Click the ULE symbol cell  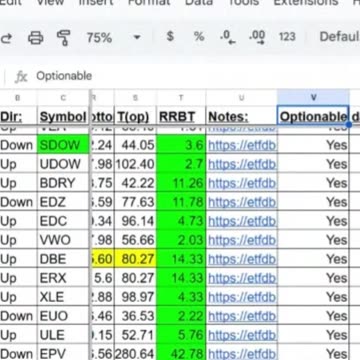pos(63,335)
